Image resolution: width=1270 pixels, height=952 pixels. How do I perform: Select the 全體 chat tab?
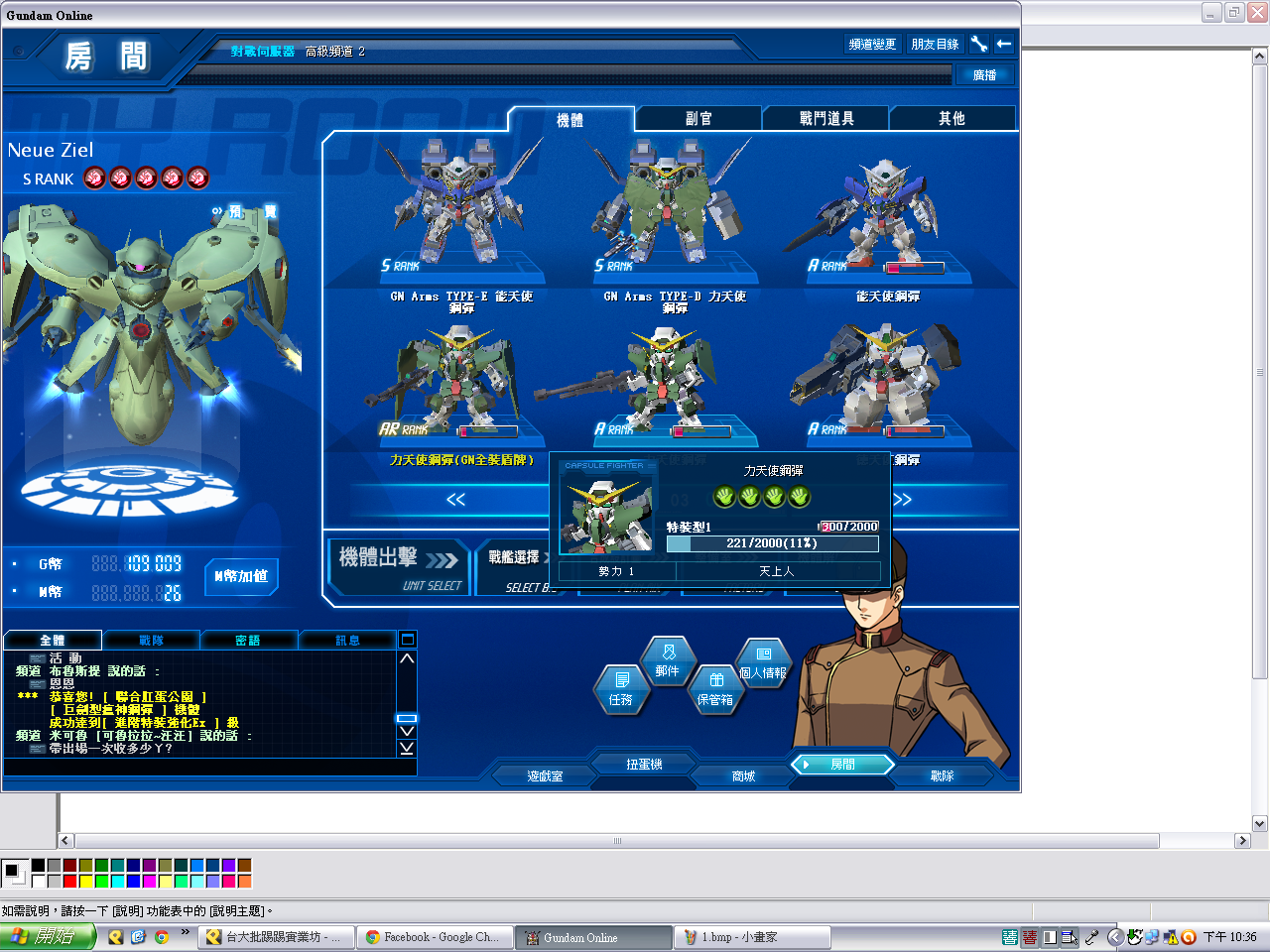(x=53, y=641)
